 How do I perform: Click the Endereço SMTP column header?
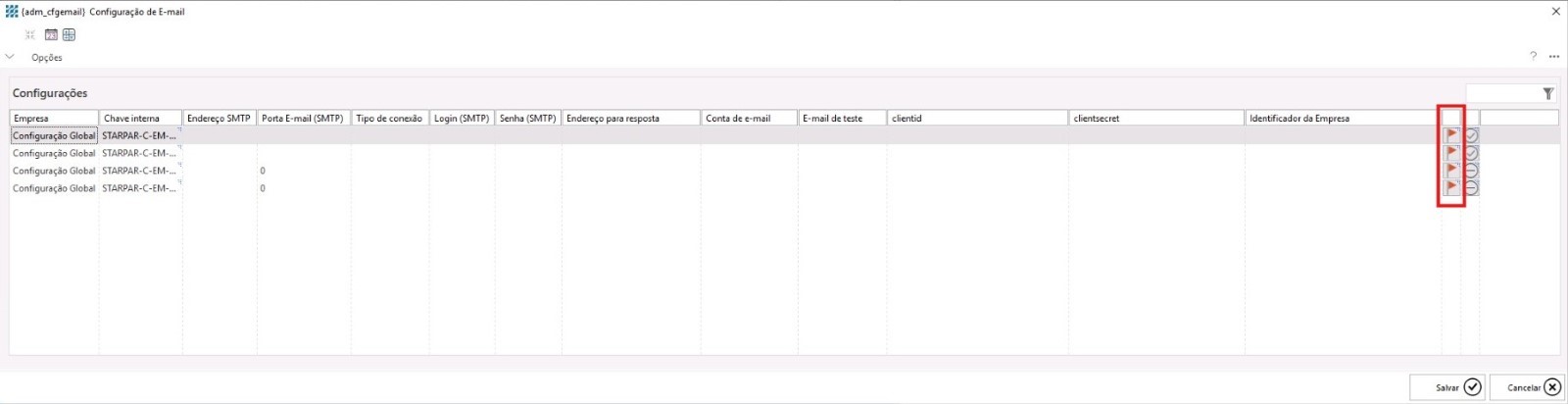[220, 118]
